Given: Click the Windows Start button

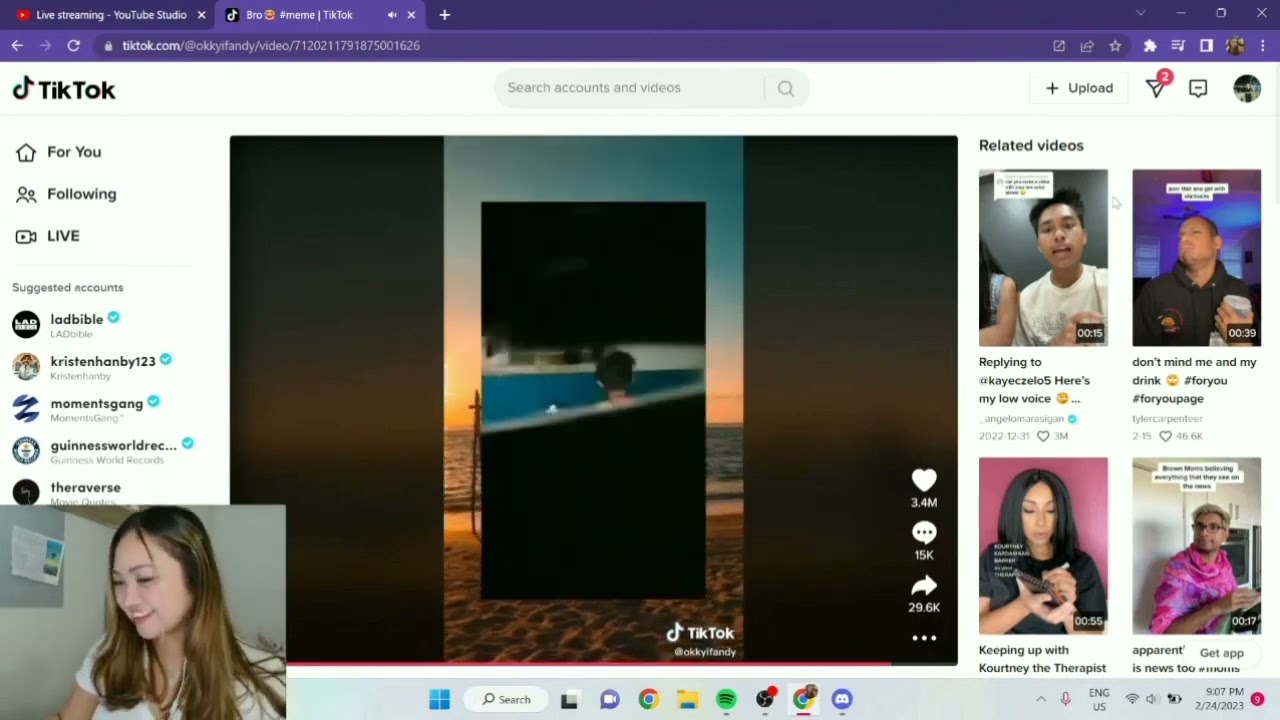Looking at the screenshot, I should coord(439,699).
